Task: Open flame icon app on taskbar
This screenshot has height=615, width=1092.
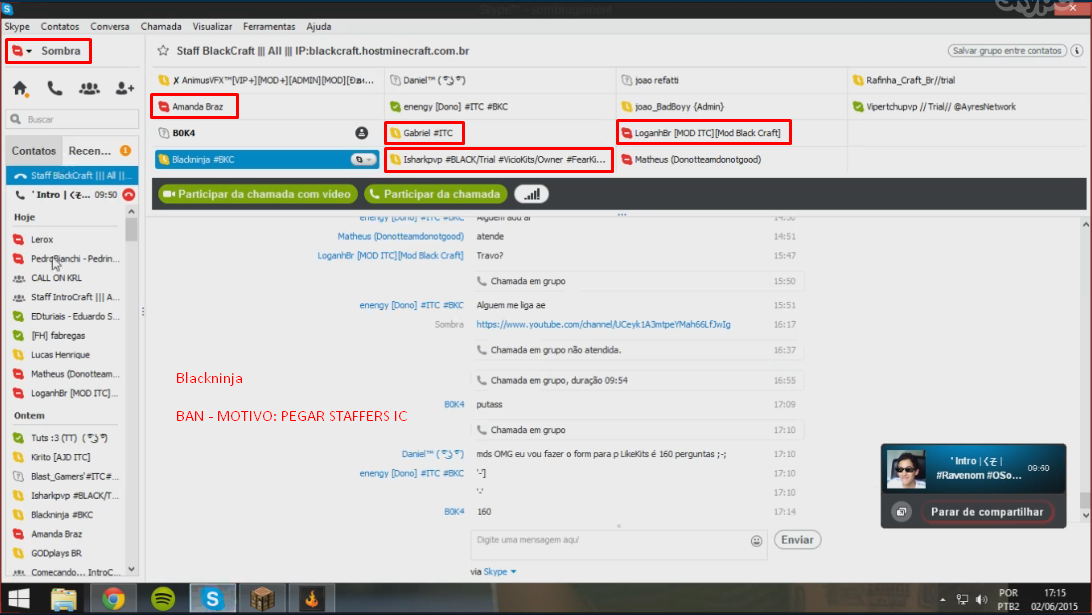Action: click(312, 599)
